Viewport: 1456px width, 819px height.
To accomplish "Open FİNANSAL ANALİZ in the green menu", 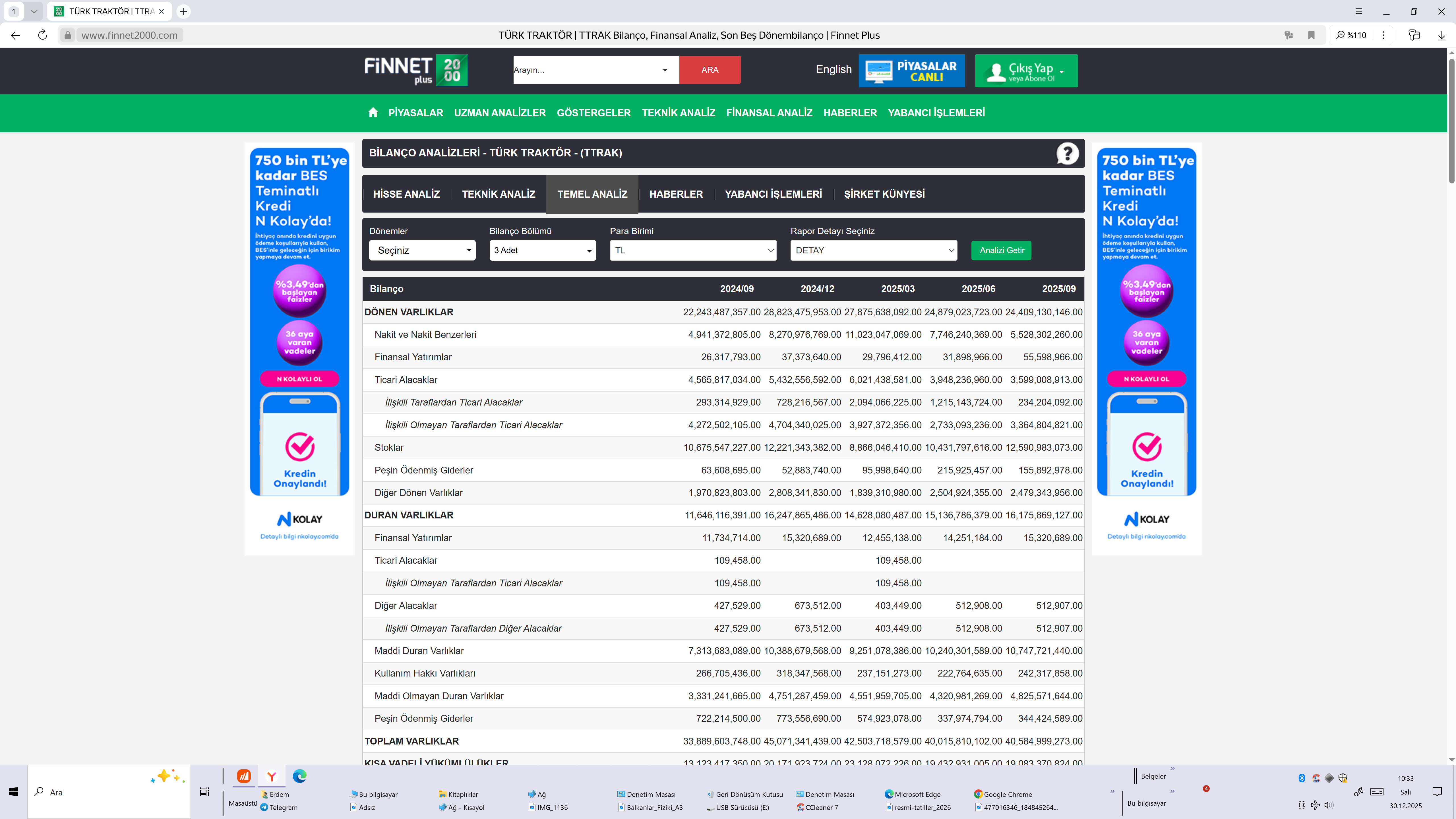I will pyautogui.click(x=769, y=113).
